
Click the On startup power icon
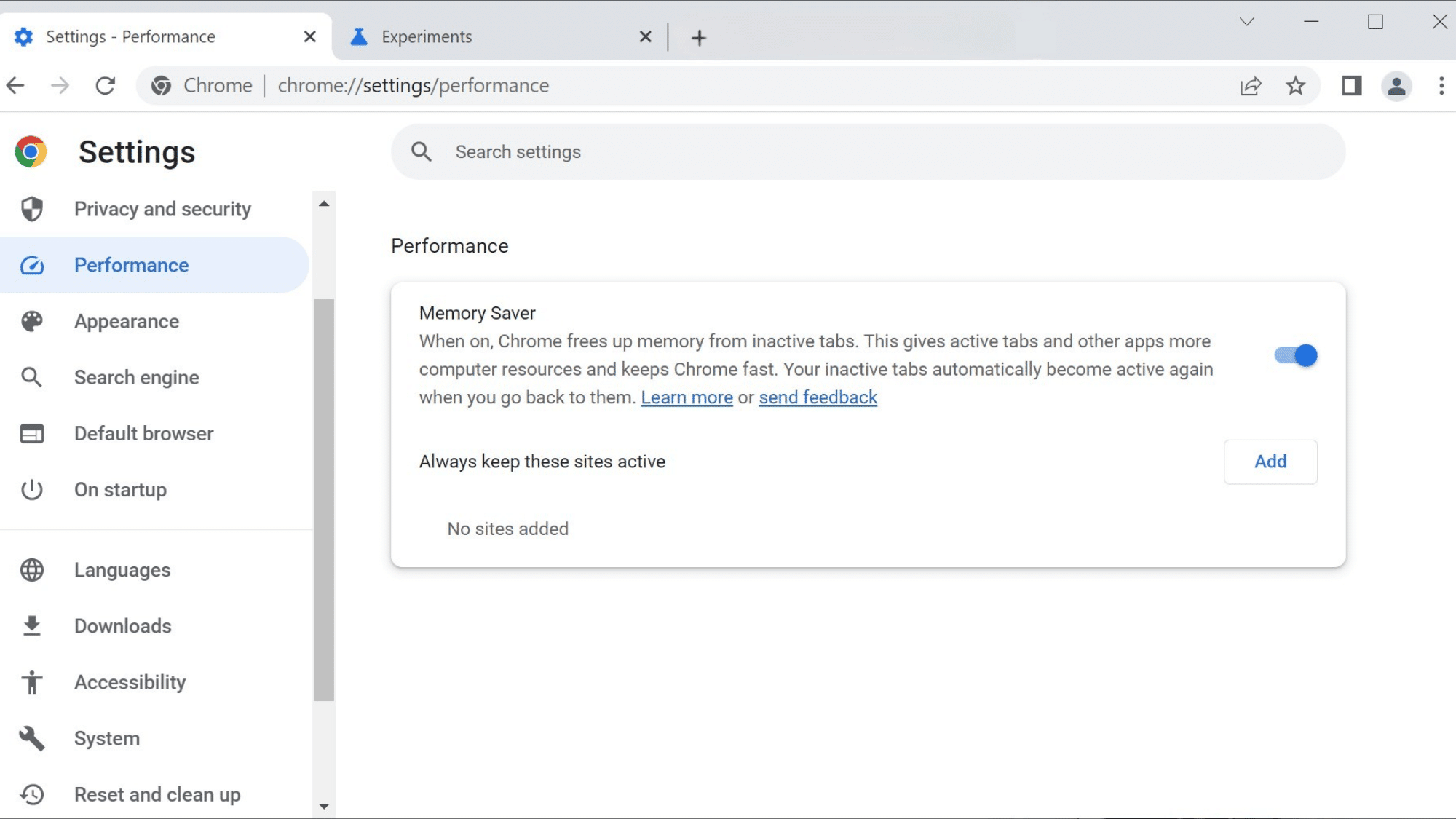coord(31,489)
